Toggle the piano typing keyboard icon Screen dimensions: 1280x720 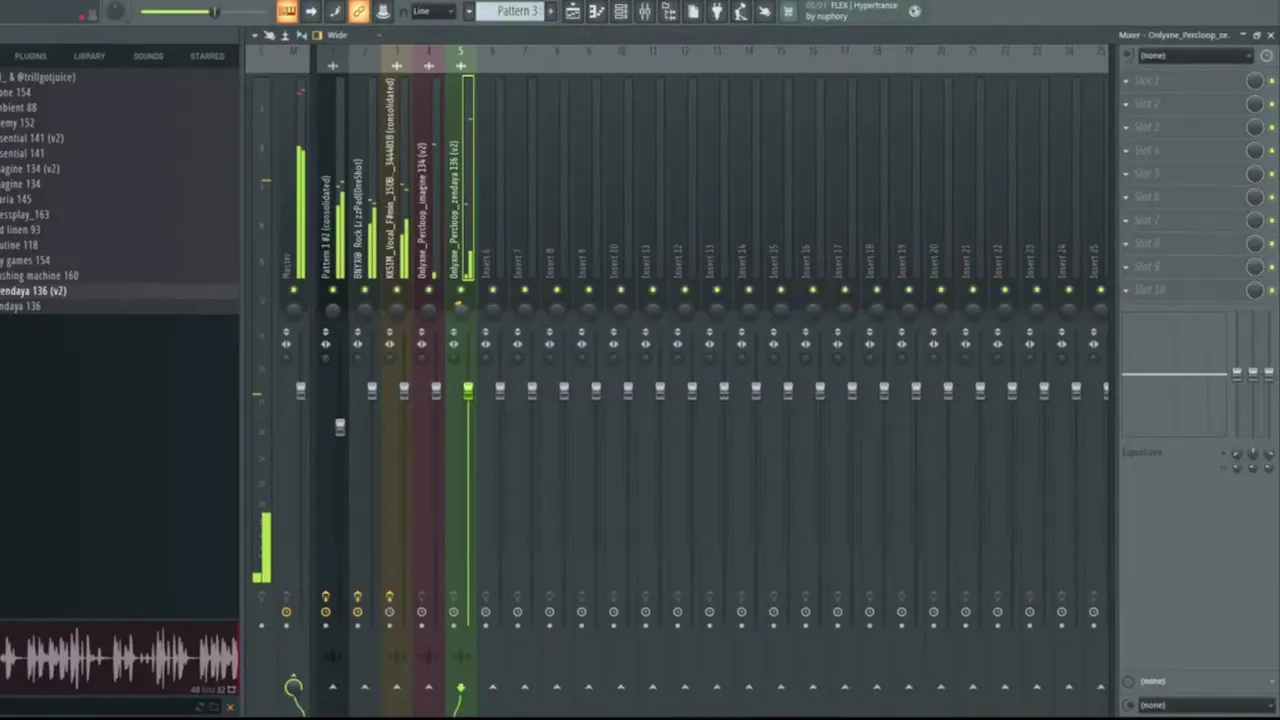pos(287,11)
